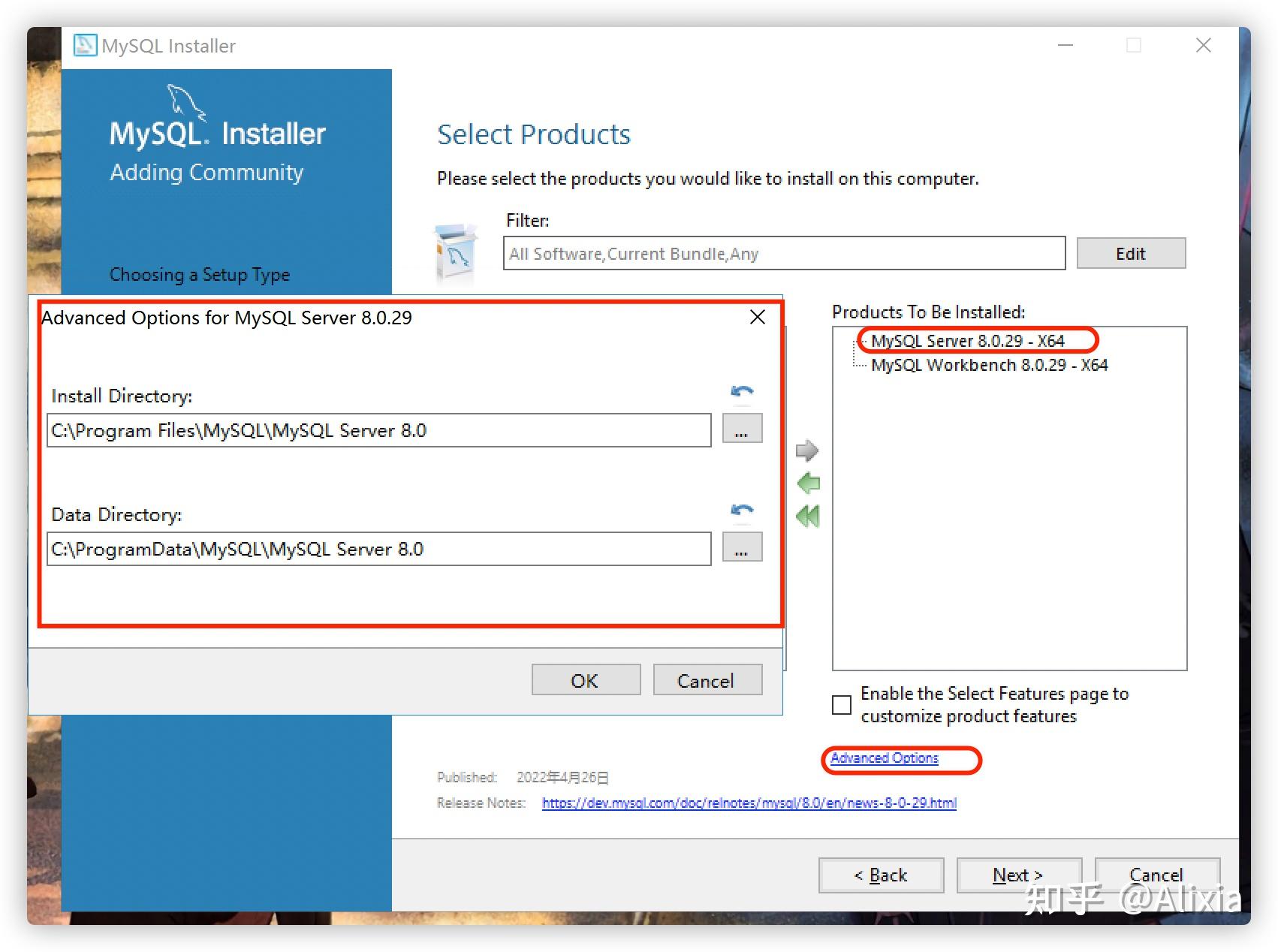This screenshot has width=1278, height=952.
Task: Open the release notes URL link
Action: click(749, 803)
